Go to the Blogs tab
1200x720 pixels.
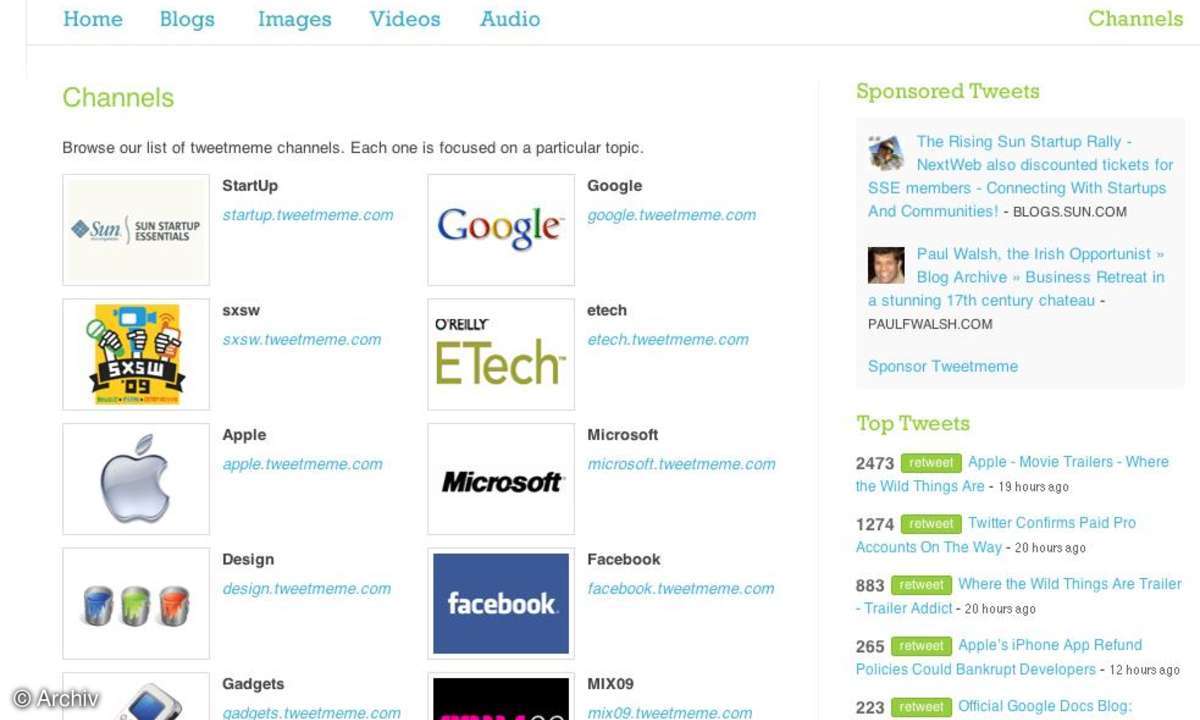point(187,19)
